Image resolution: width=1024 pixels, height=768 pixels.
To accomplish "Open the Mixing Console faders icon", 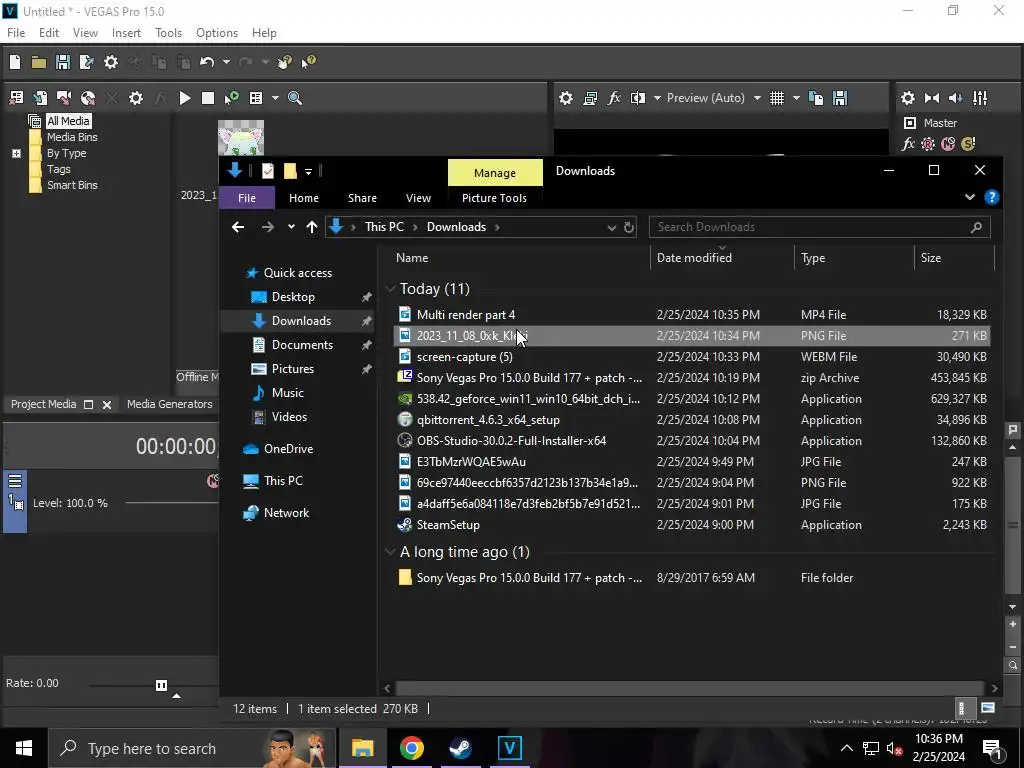I will click(x=980, y=98).
